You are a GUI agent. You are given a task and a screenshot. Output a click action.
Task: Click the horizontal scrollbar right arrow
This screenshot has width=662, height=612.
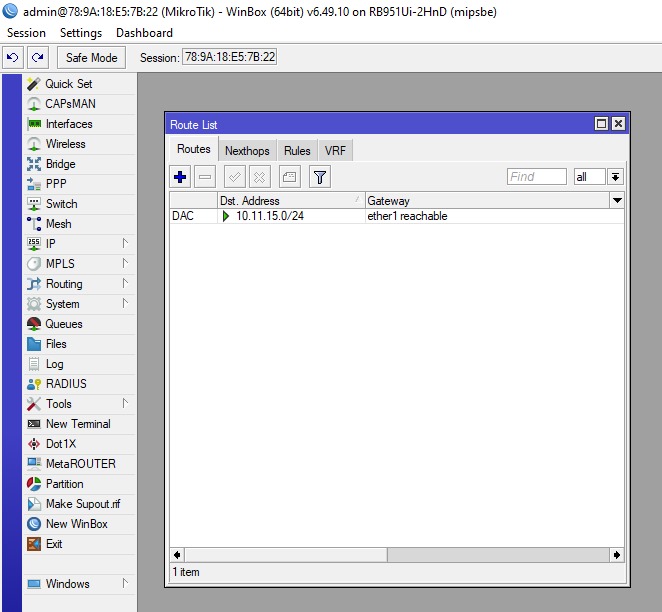616,555
